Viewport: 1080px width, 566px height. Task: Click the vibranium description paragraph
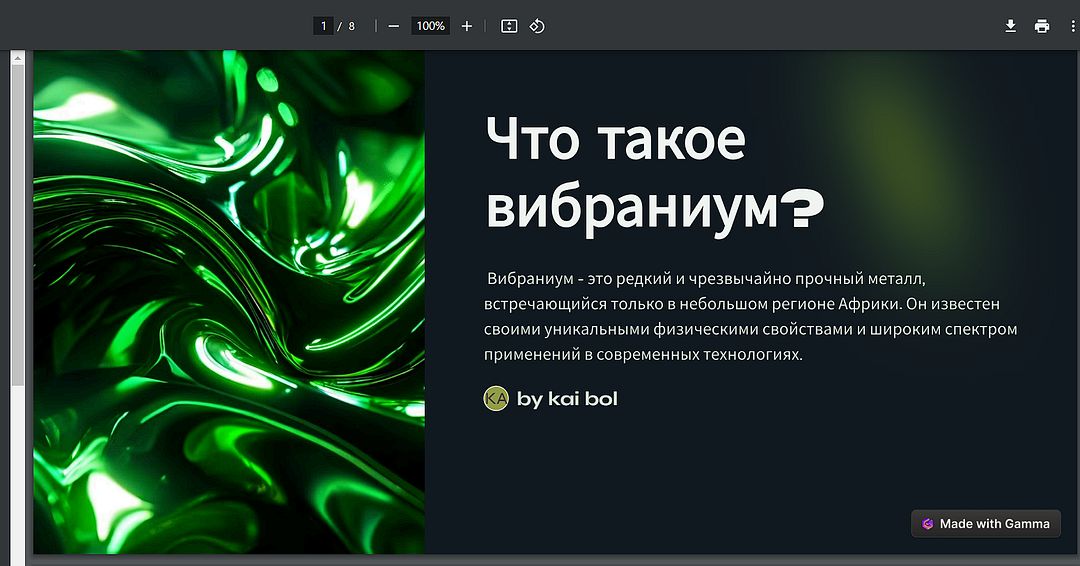[x=750, y=315]
